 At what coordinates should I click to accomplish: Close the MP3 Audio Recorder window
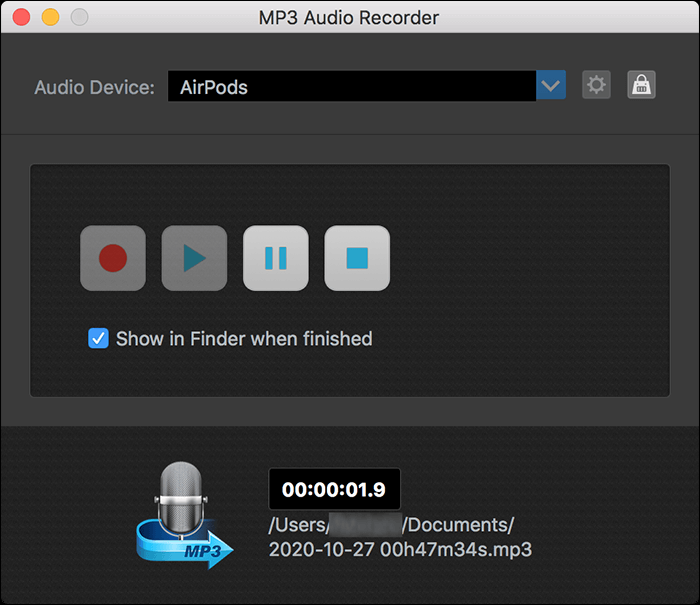pos(21,17)
